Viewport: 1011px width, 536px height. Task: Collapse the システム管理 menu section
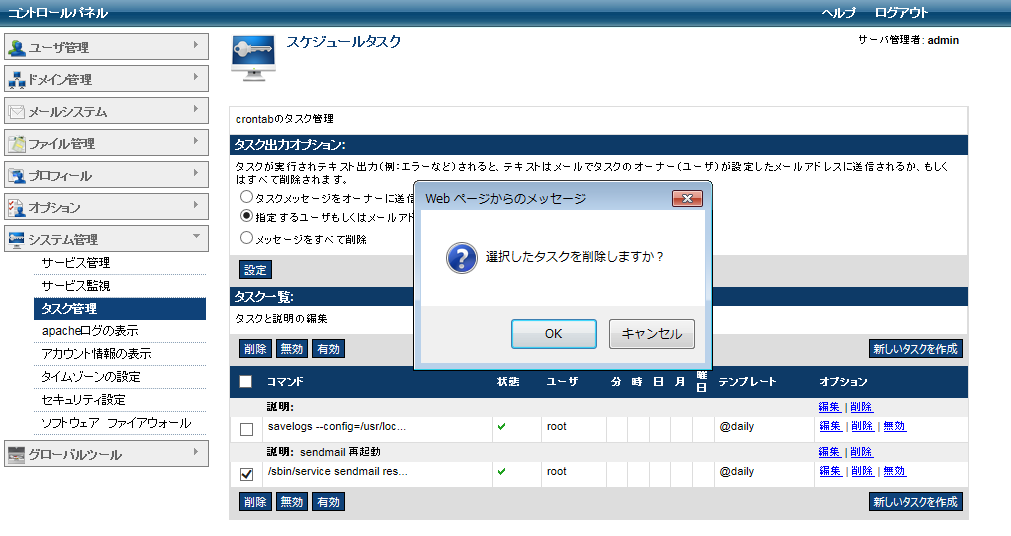(196, 238)
